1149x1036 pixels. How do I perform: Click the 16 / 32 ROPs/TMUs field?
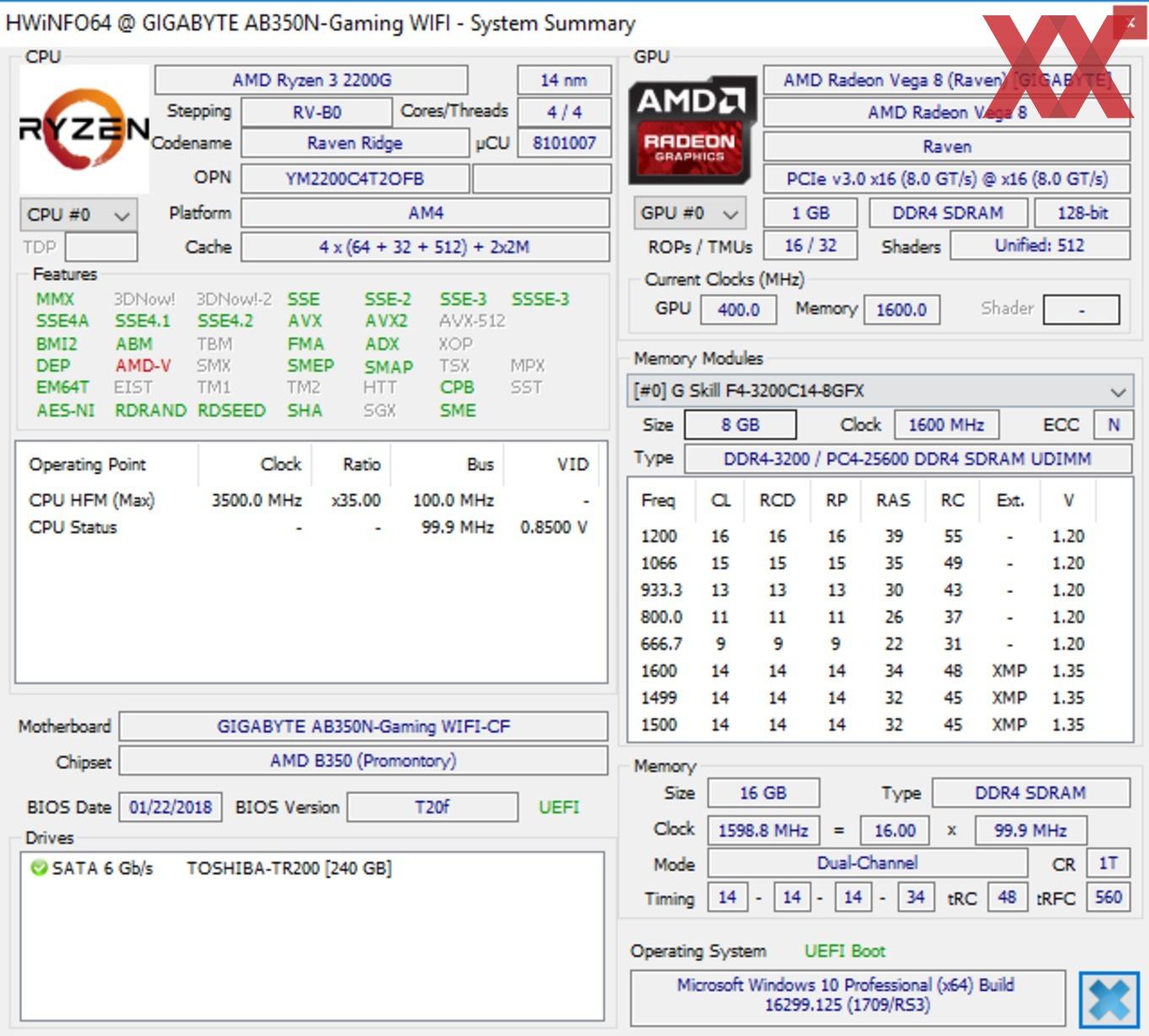click(810, 246)
